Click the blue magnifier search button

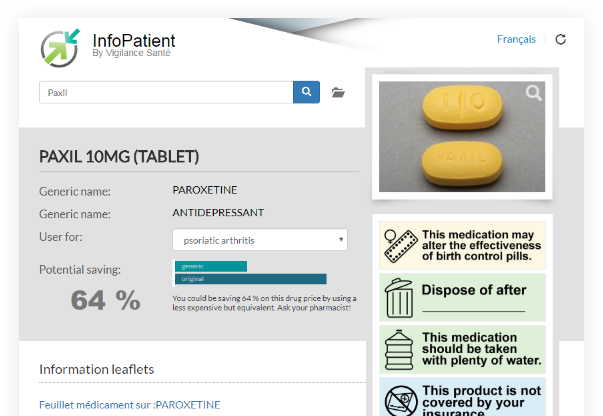306,92
